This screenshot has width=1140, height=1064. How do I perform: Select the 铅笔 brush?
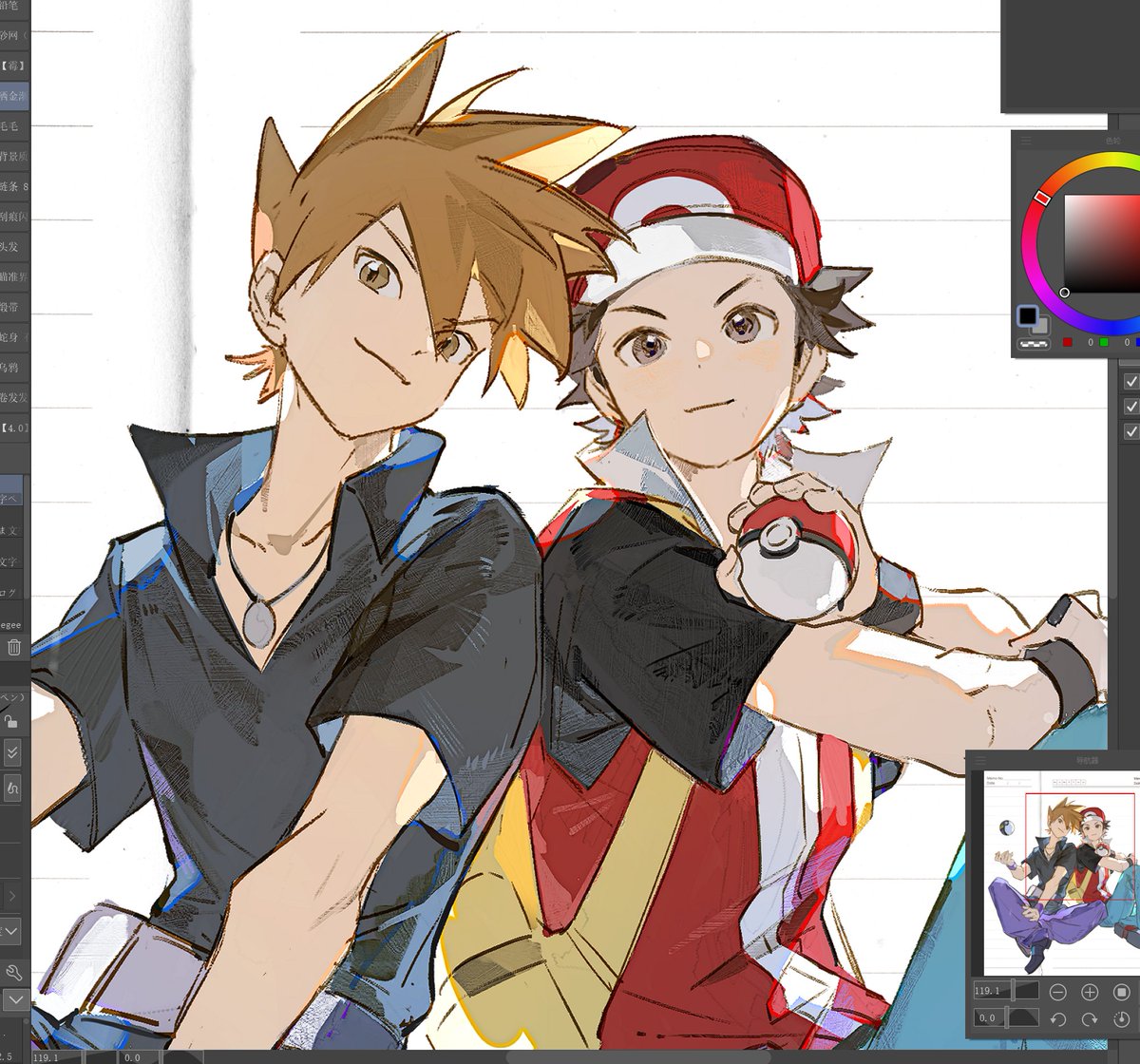(14, 6)
